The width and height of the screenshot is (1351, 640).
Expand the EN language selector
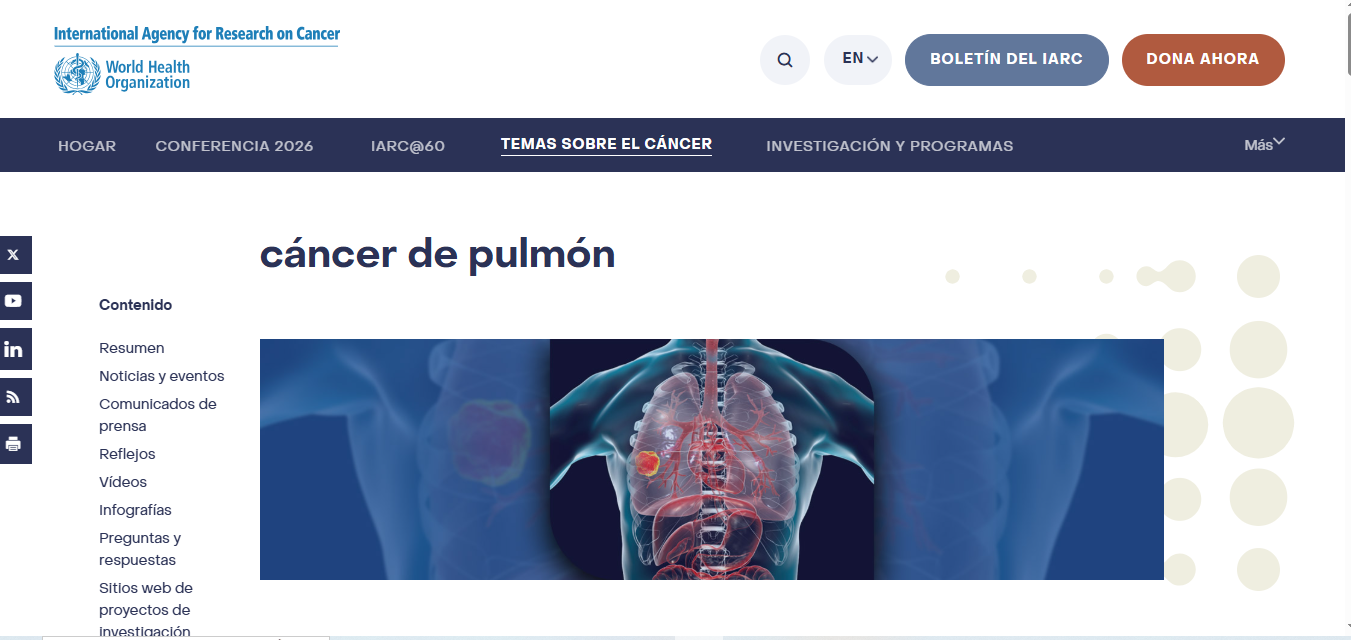pos(858,60)
